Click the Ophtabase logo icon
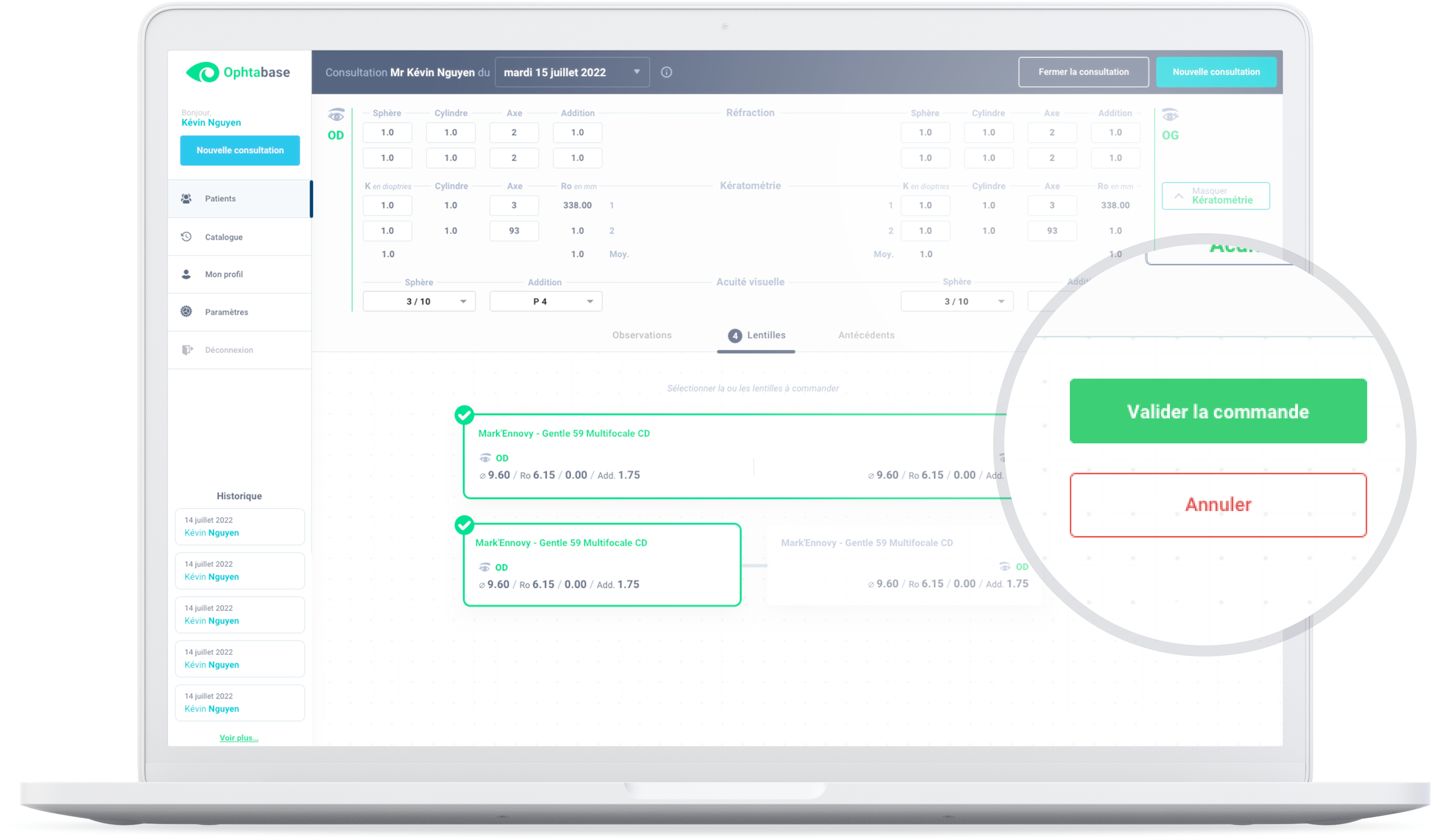This screenshot has height=840, width=1435. click(x=203, y=72)
